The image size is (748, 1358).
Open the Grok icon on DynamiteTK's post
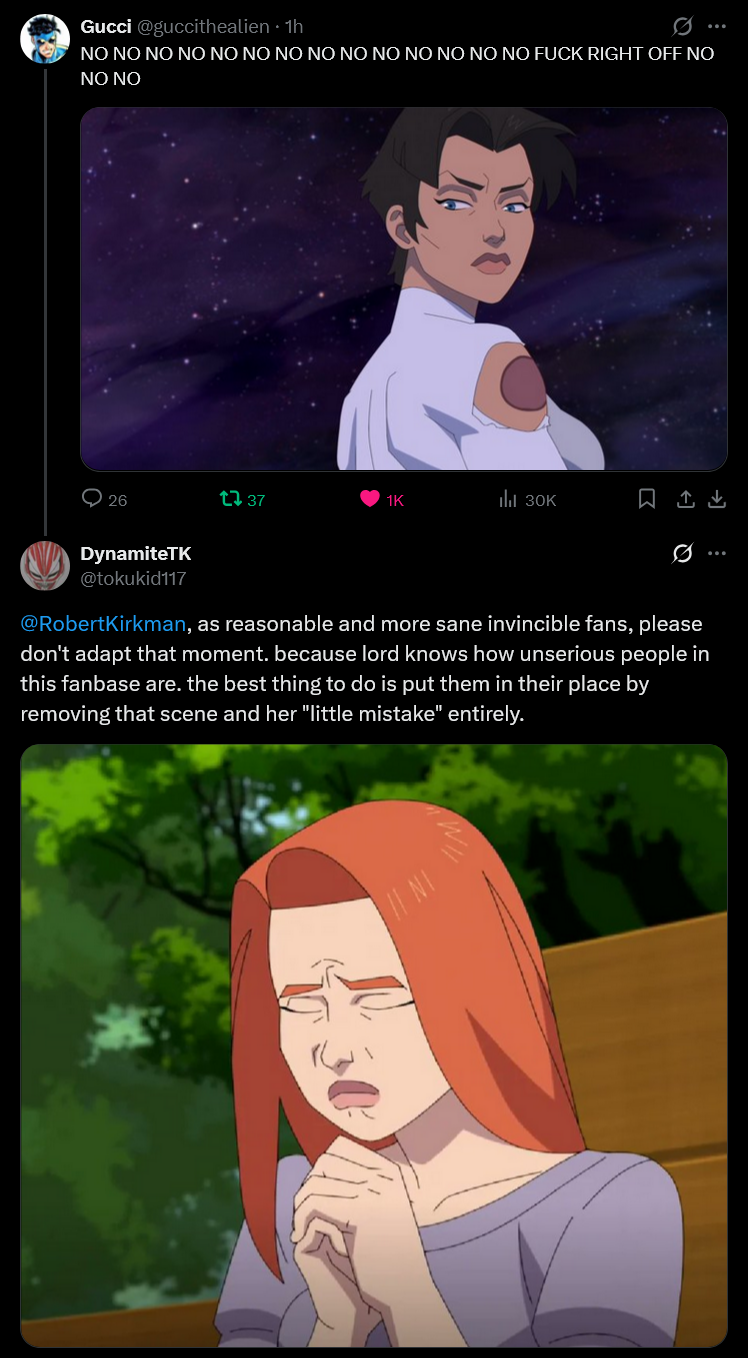[683, 553]
